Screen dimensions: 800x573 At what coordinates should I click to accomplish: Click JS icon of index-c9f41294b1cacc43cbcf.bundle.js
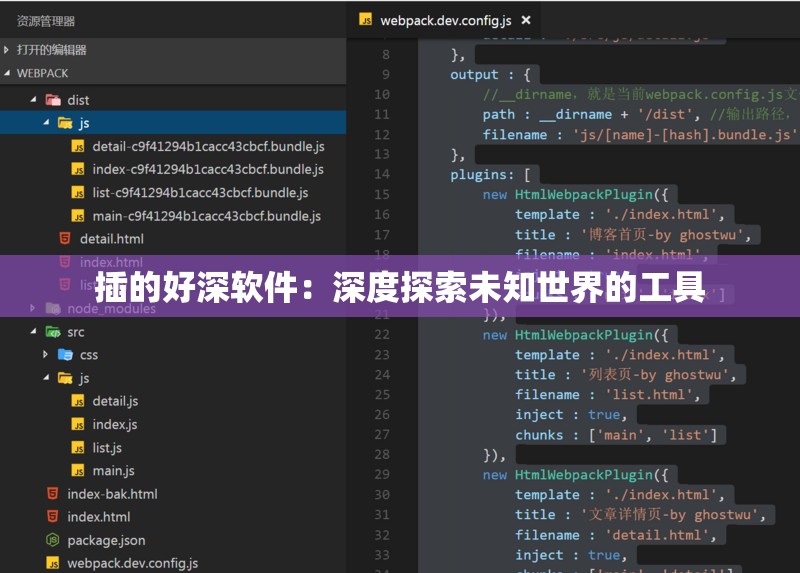pyautogui.click(x=78, y=169)
